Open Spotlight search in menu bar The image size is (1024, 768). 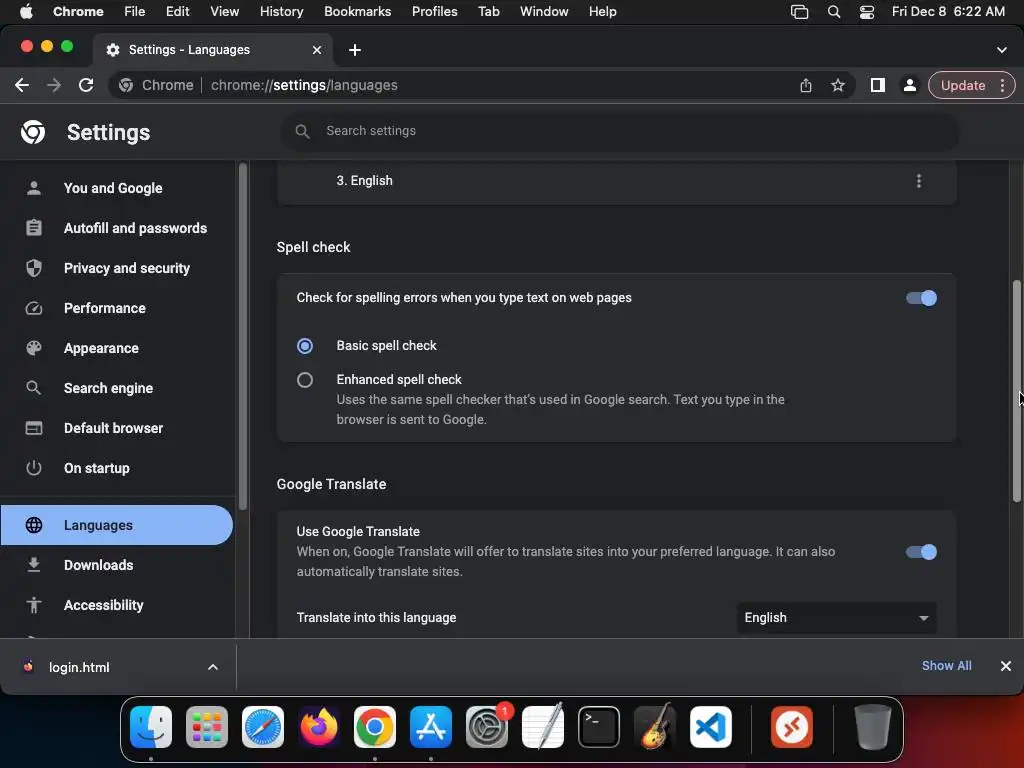[x=834, y=11]
